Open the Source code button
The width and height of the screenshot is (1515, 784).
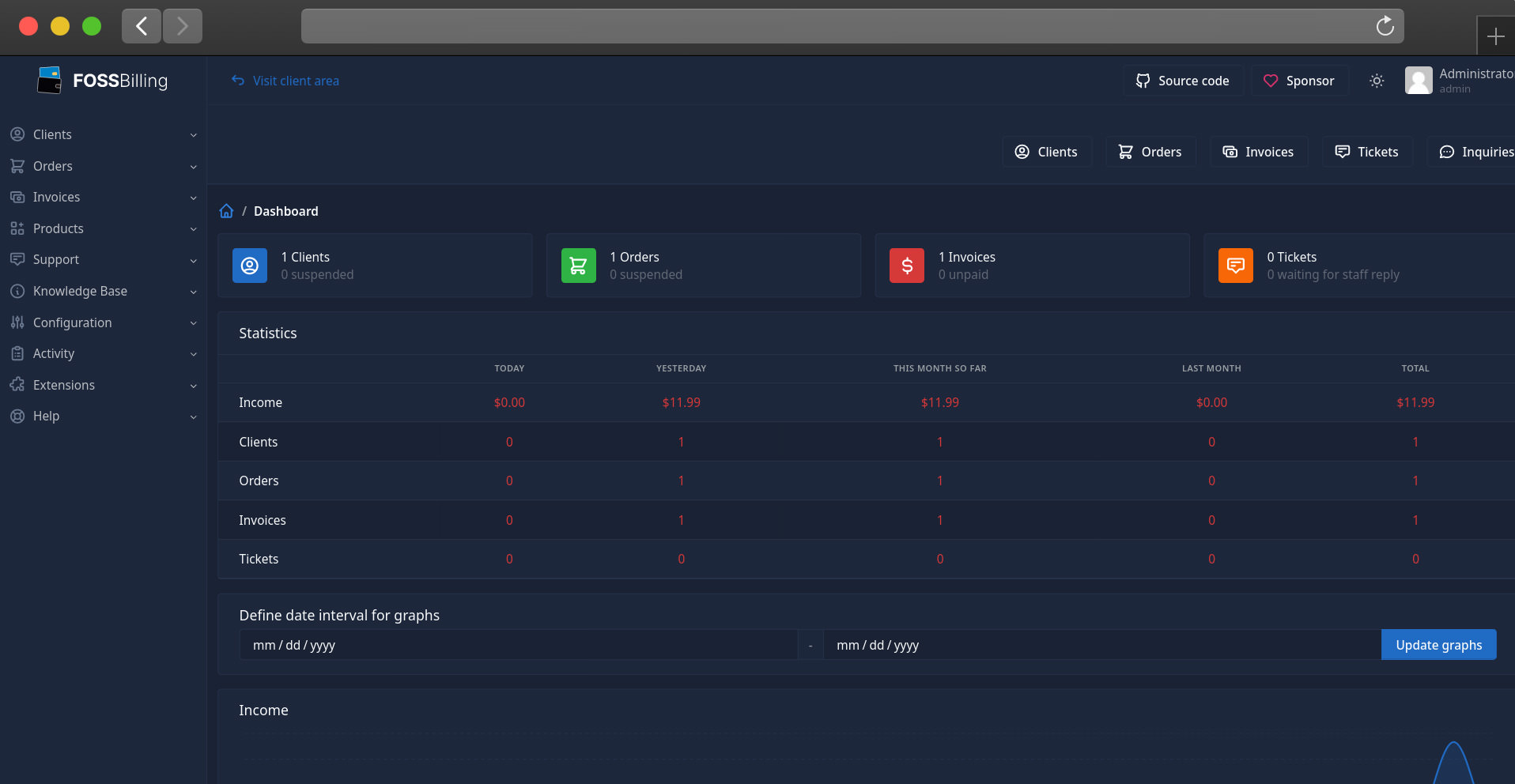pyautogui.click(x=1183, y=81)
